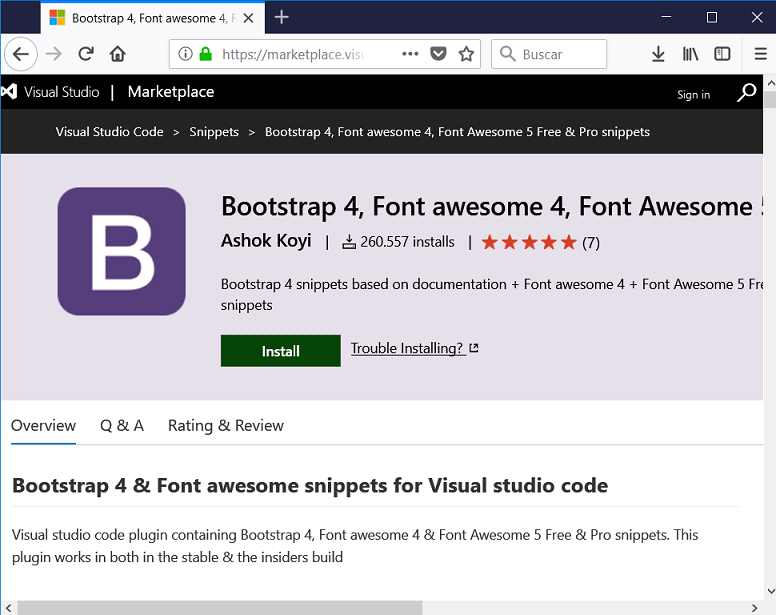Focus the Buscar search box
The image size is (776, 615).
[x=549, y=54]
